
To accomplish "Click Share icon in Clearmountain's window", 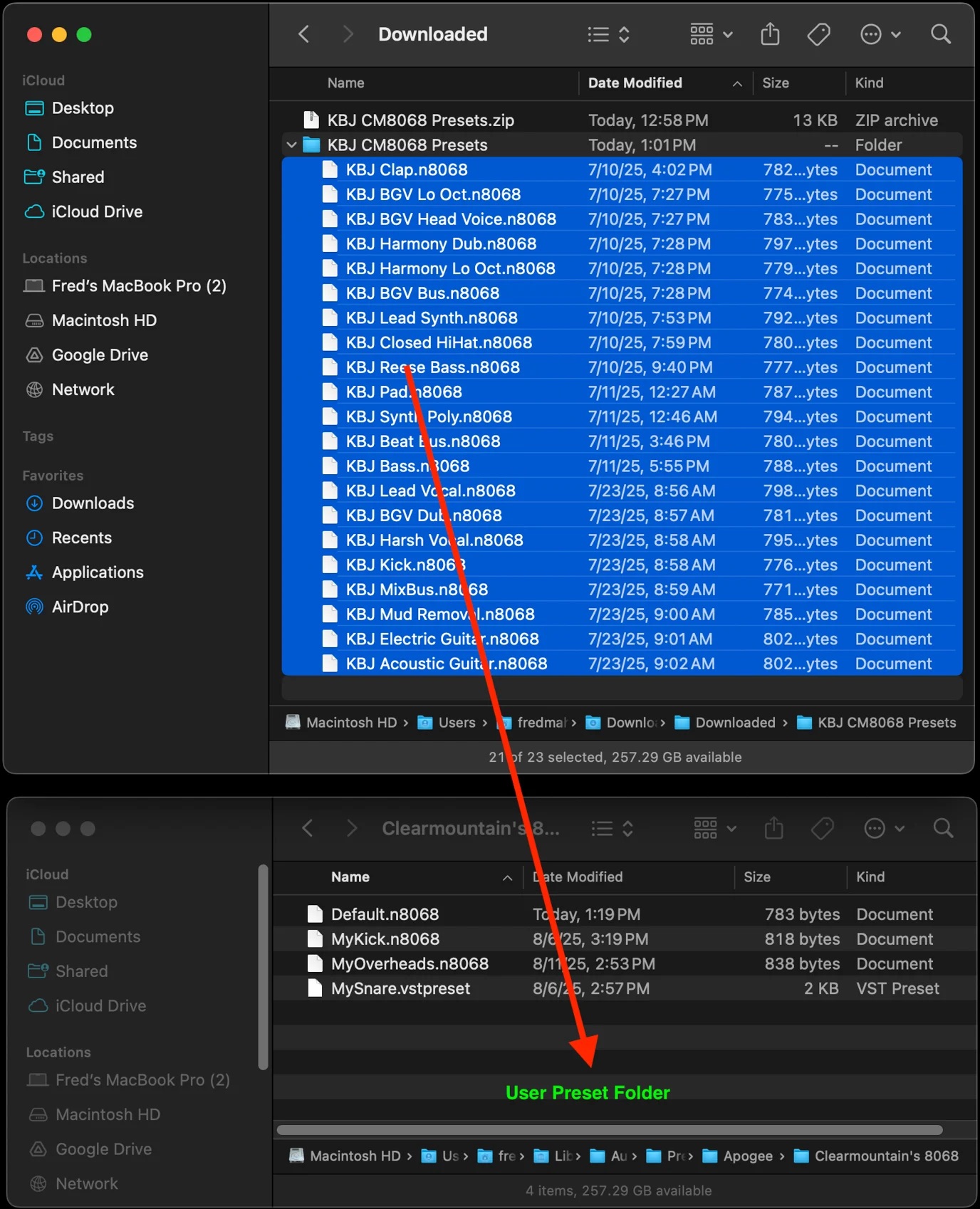I will coord(773,827).
